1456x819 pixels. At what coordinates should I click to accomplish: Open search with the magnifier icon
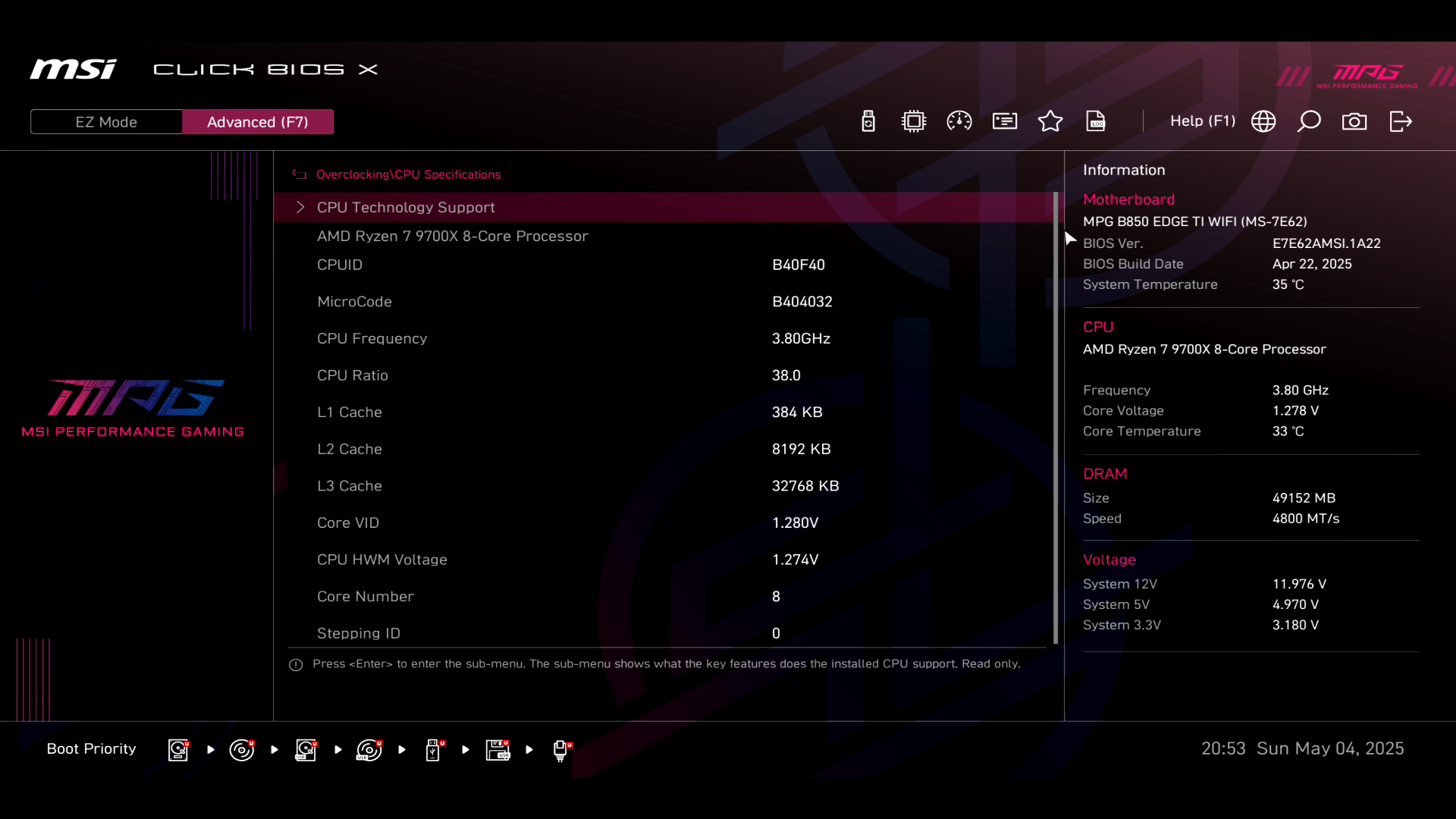(x=1309, y=121)
